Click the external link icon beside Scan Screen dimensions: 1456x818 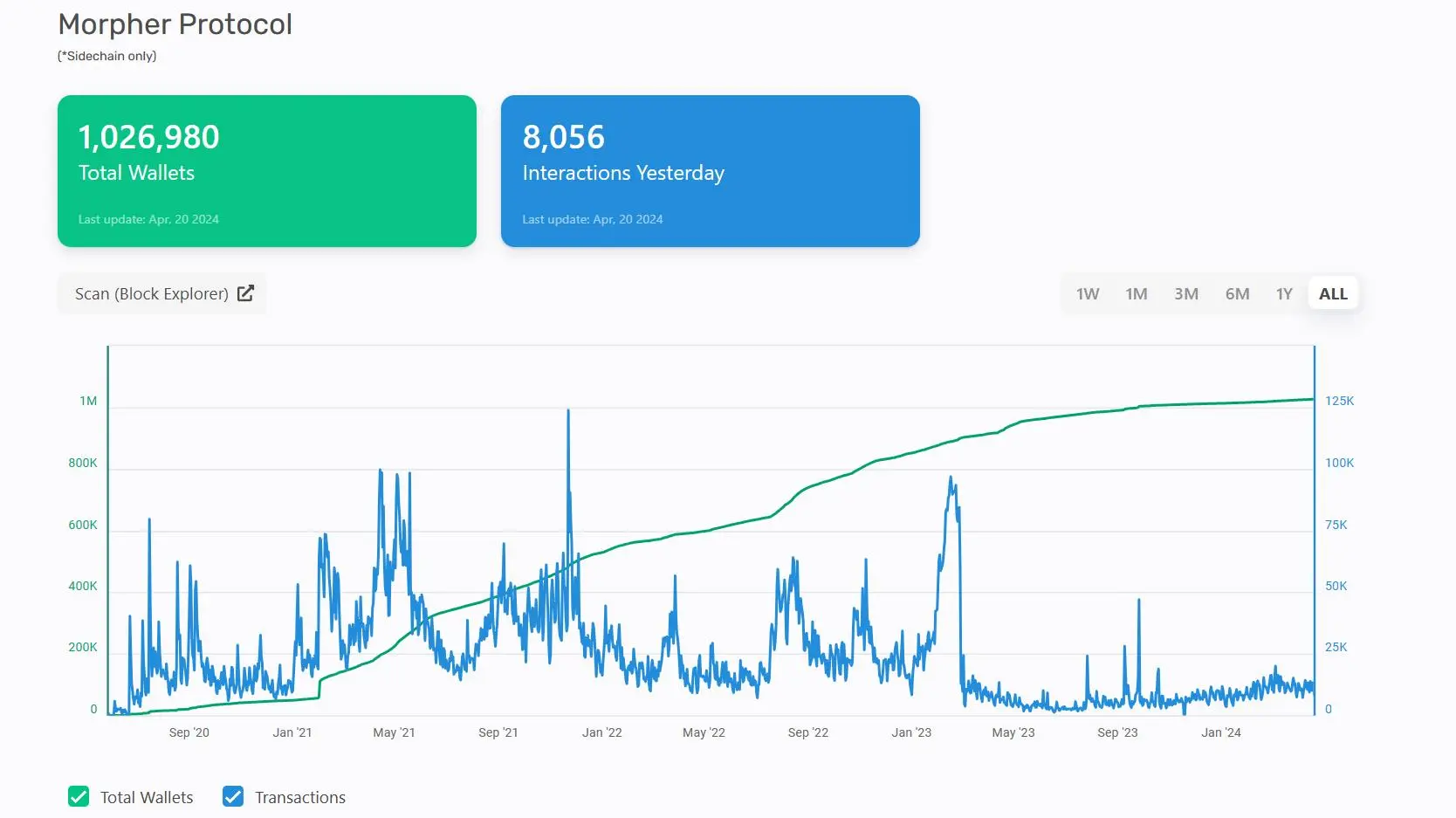[x=245, y=293]
